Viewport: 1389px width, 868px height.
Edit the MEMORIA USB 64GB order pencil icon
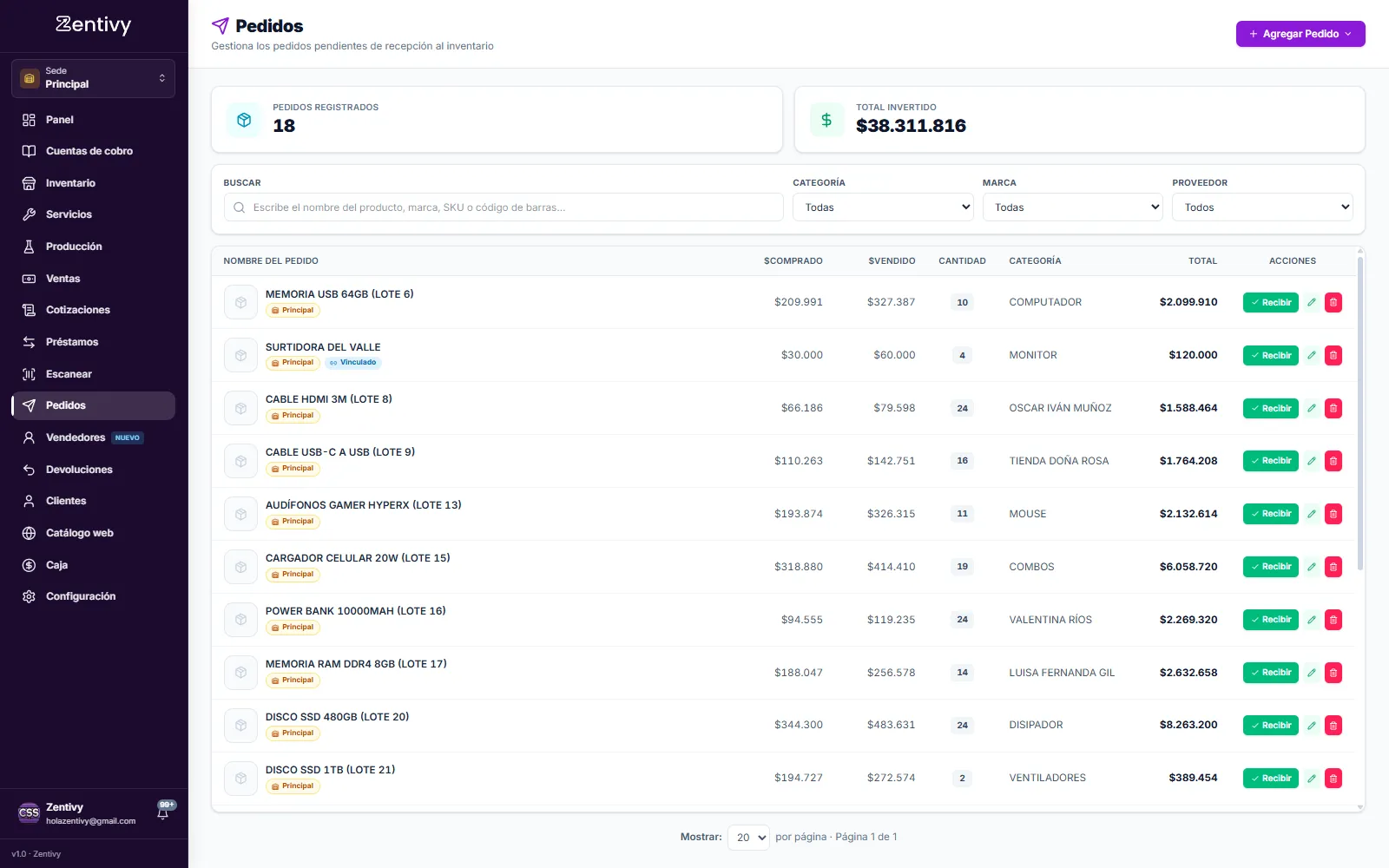coord(1312,302)
